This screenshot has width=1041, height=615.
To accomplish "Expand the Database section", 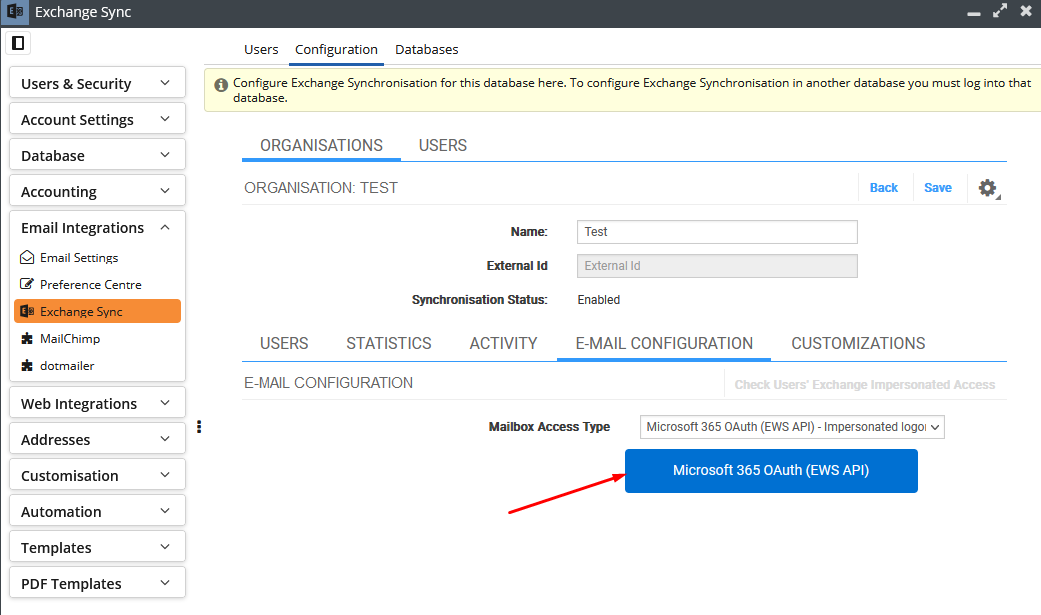I will pyautogui.click(x=98, y=155).
